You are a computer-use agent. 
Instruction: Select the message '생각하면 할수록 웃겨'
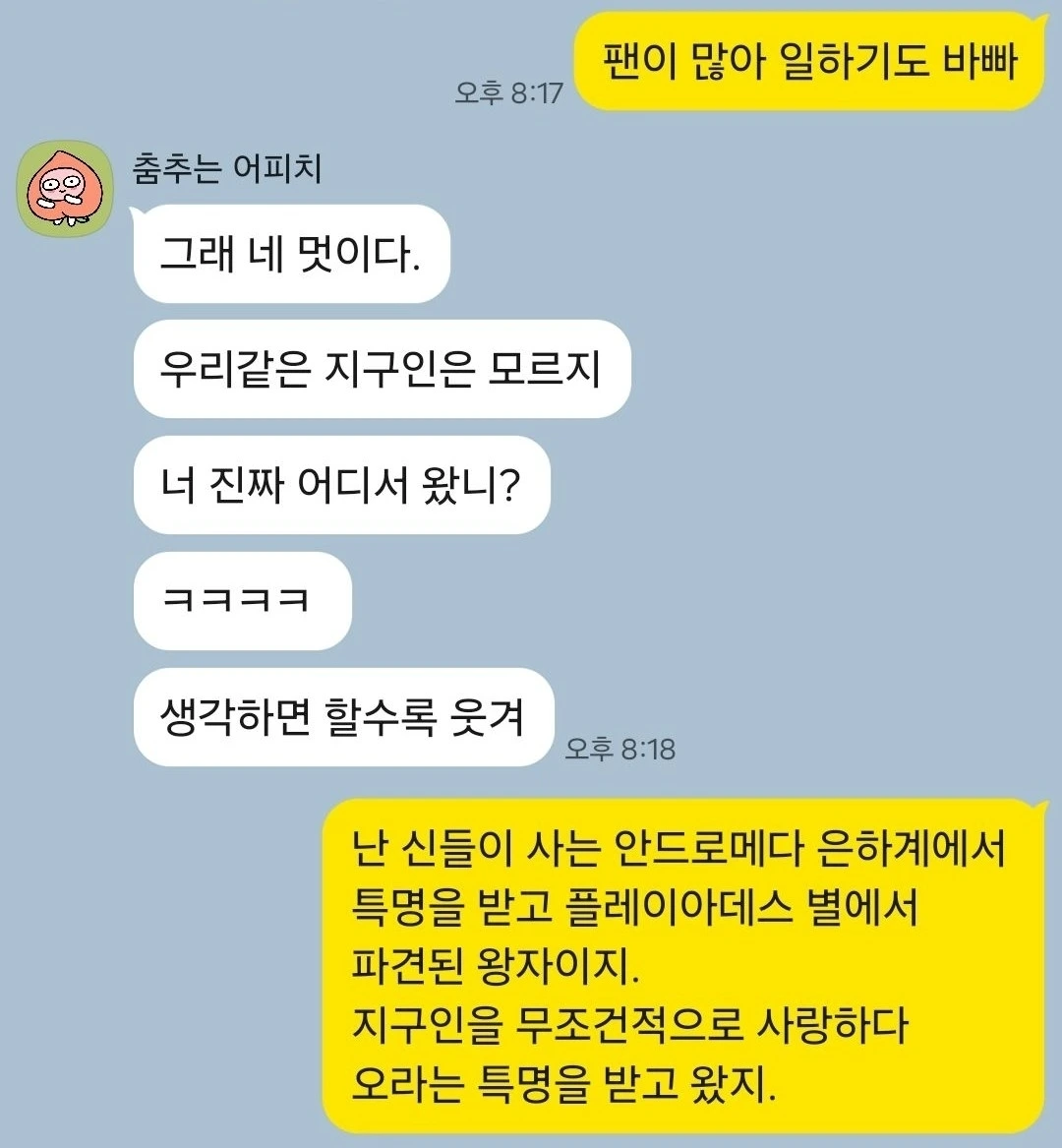click(343, 716)
